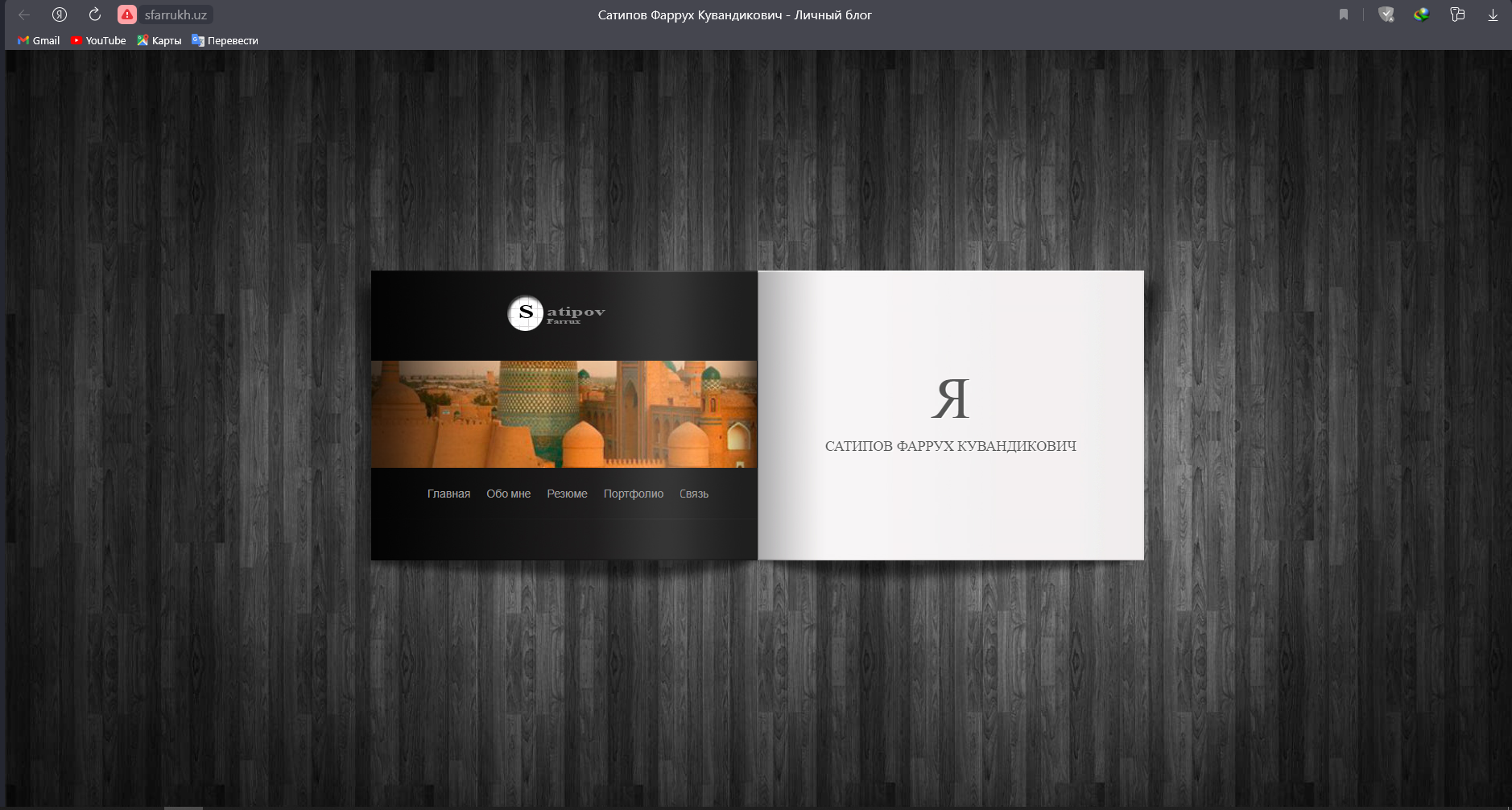Image resolution: width=1512 pixels, height=810 pixels.
Task: Open the Портфолио menu item
Action: (634, 494)
